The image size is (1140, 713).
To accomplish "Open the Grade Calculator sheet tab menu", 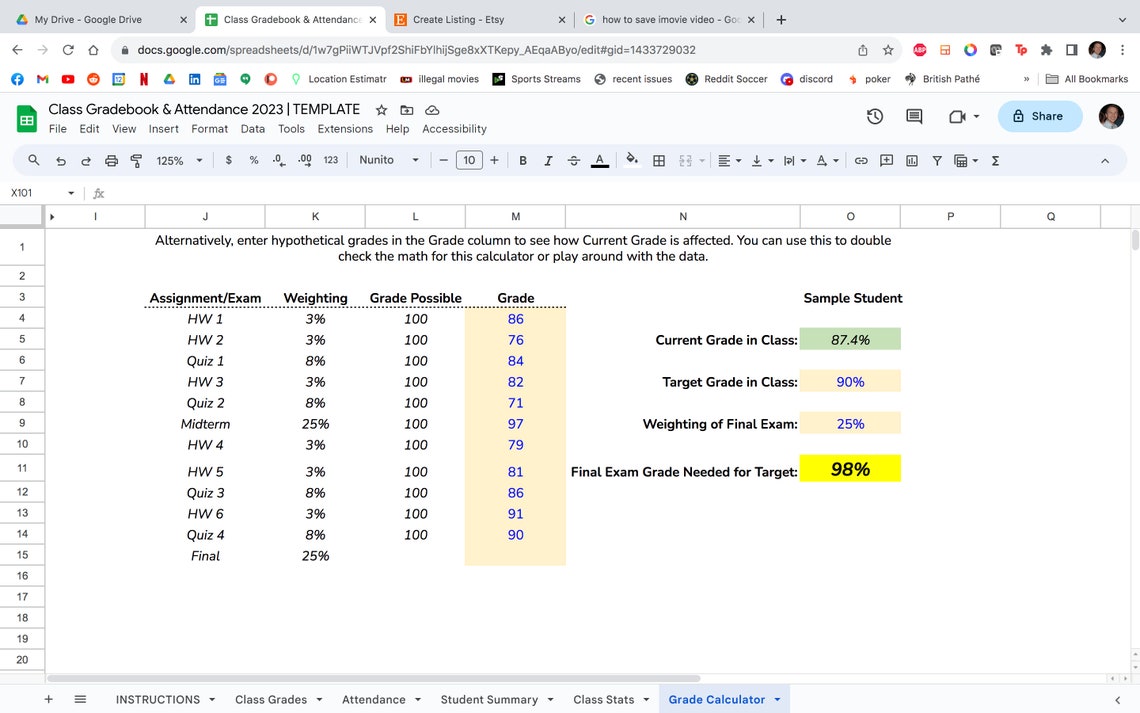I will tap(775, 699).
